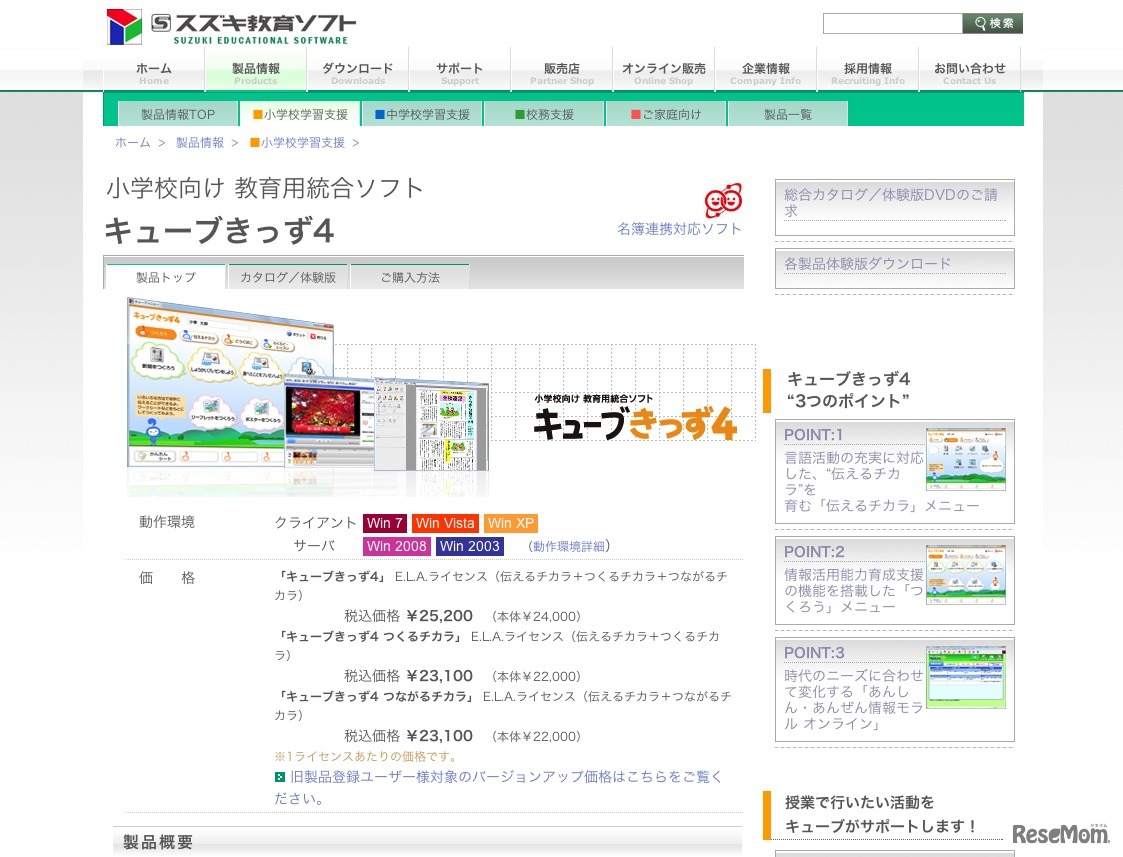Click the orange Win XP badge
This screenshot has width=1123, height=857.
[x=511, y=523]
